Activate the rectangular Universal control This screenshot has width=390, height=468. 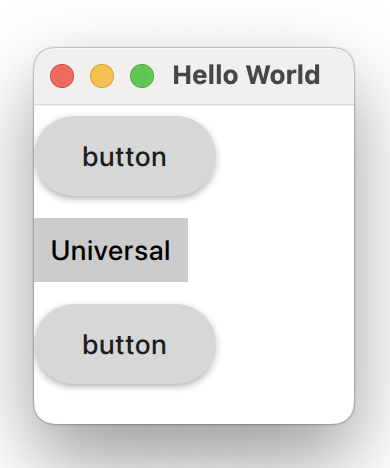(x=111, y=250)
